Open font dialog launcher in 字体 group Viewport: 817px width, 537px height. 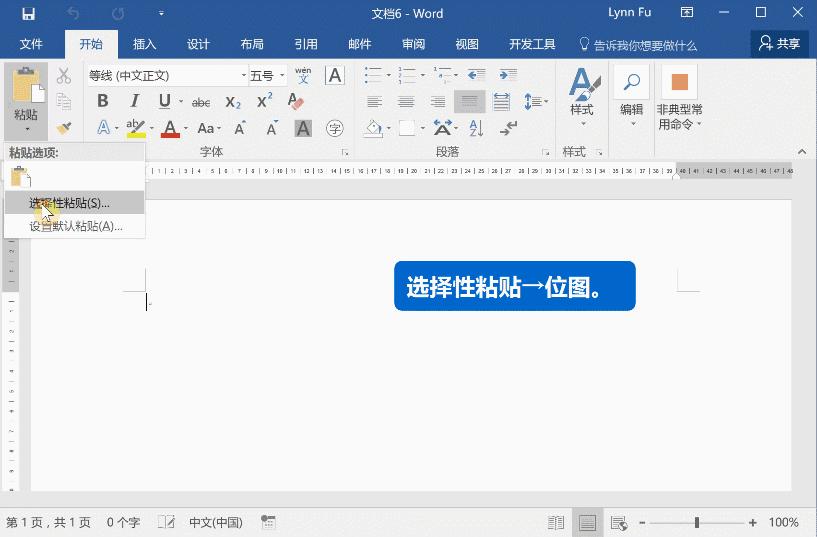[x=345, y=153]
